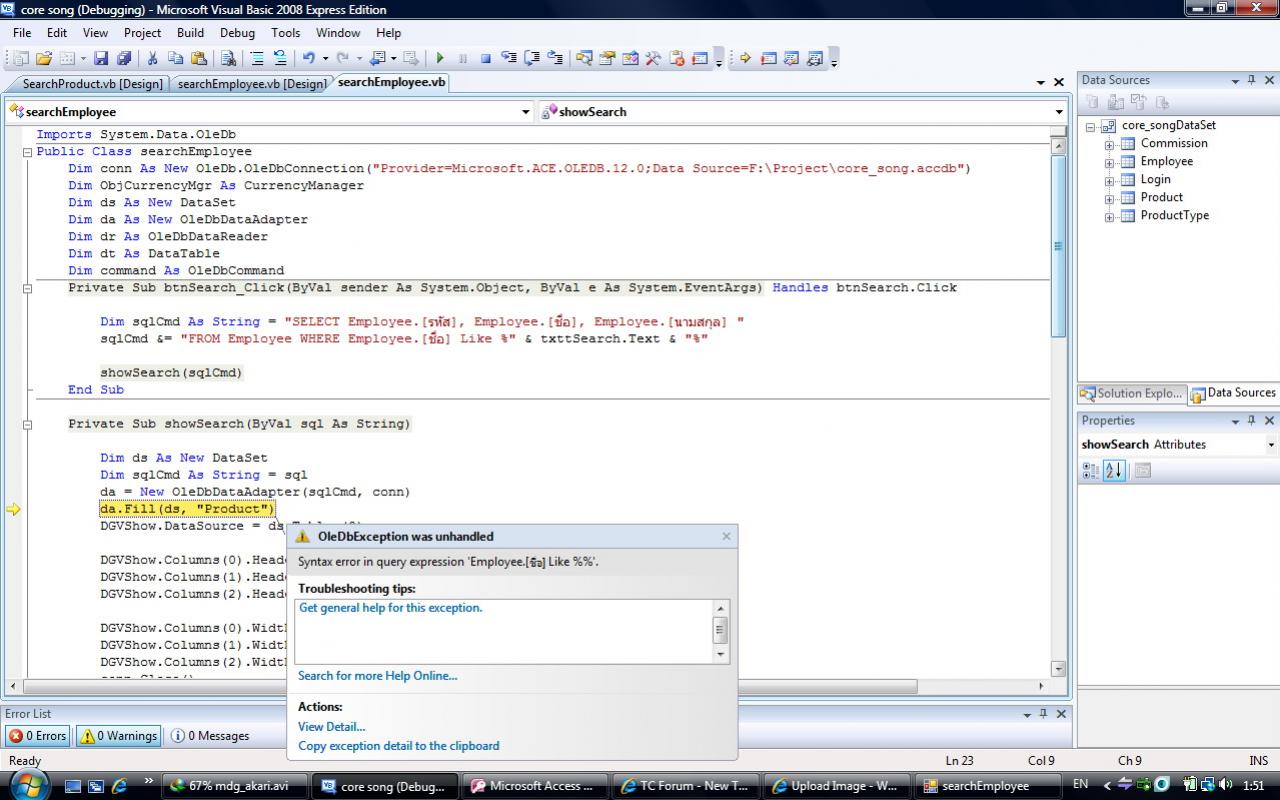Image resolution: width=1280 pixels, height=800 pixels.
Task: Open the Debug menu
Action: pos(237,33)
